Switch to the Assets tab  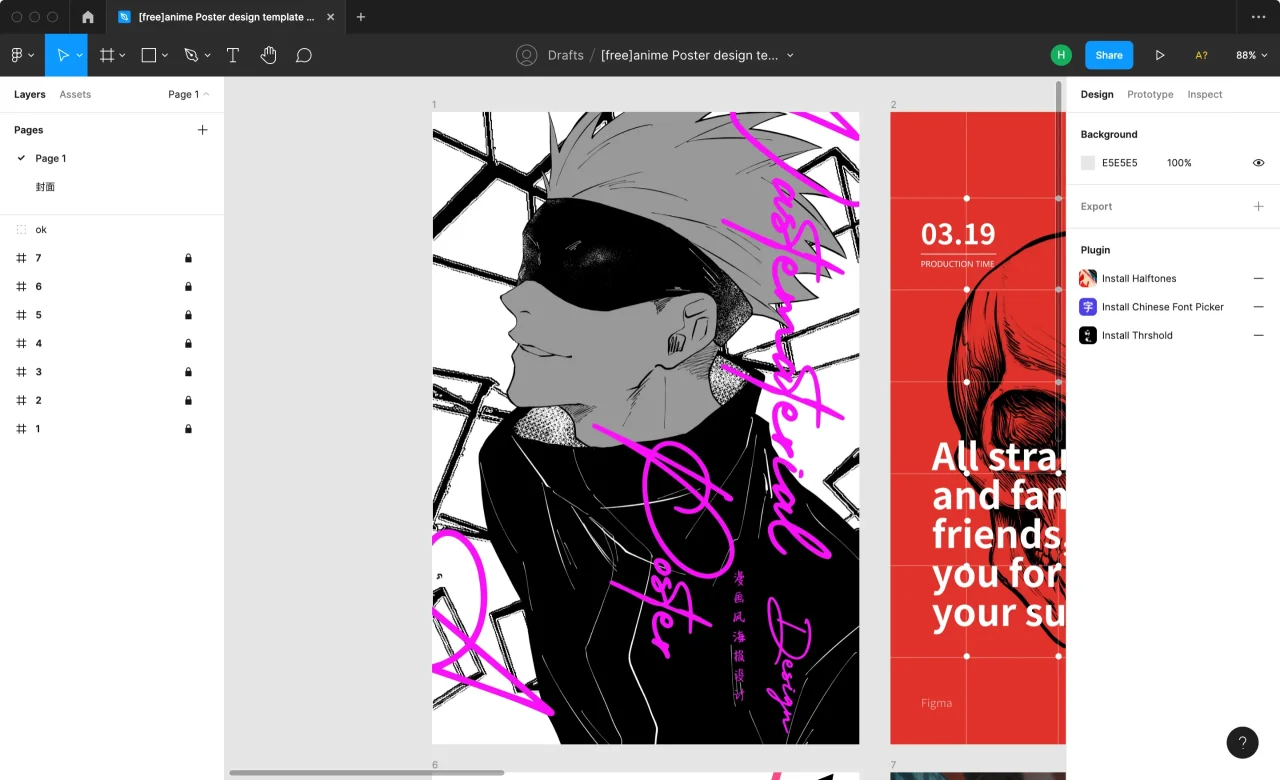tap(75, 94)
